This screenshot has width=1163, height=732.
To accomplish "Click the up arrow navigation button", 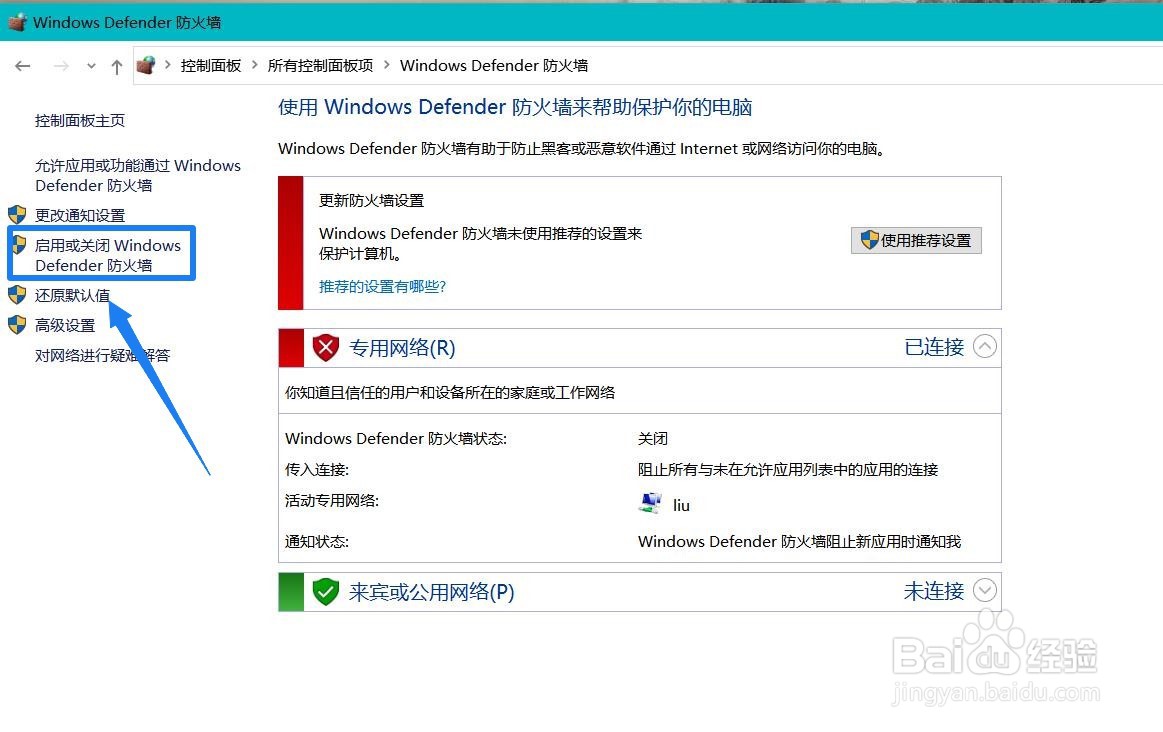I will click(117, 65).
